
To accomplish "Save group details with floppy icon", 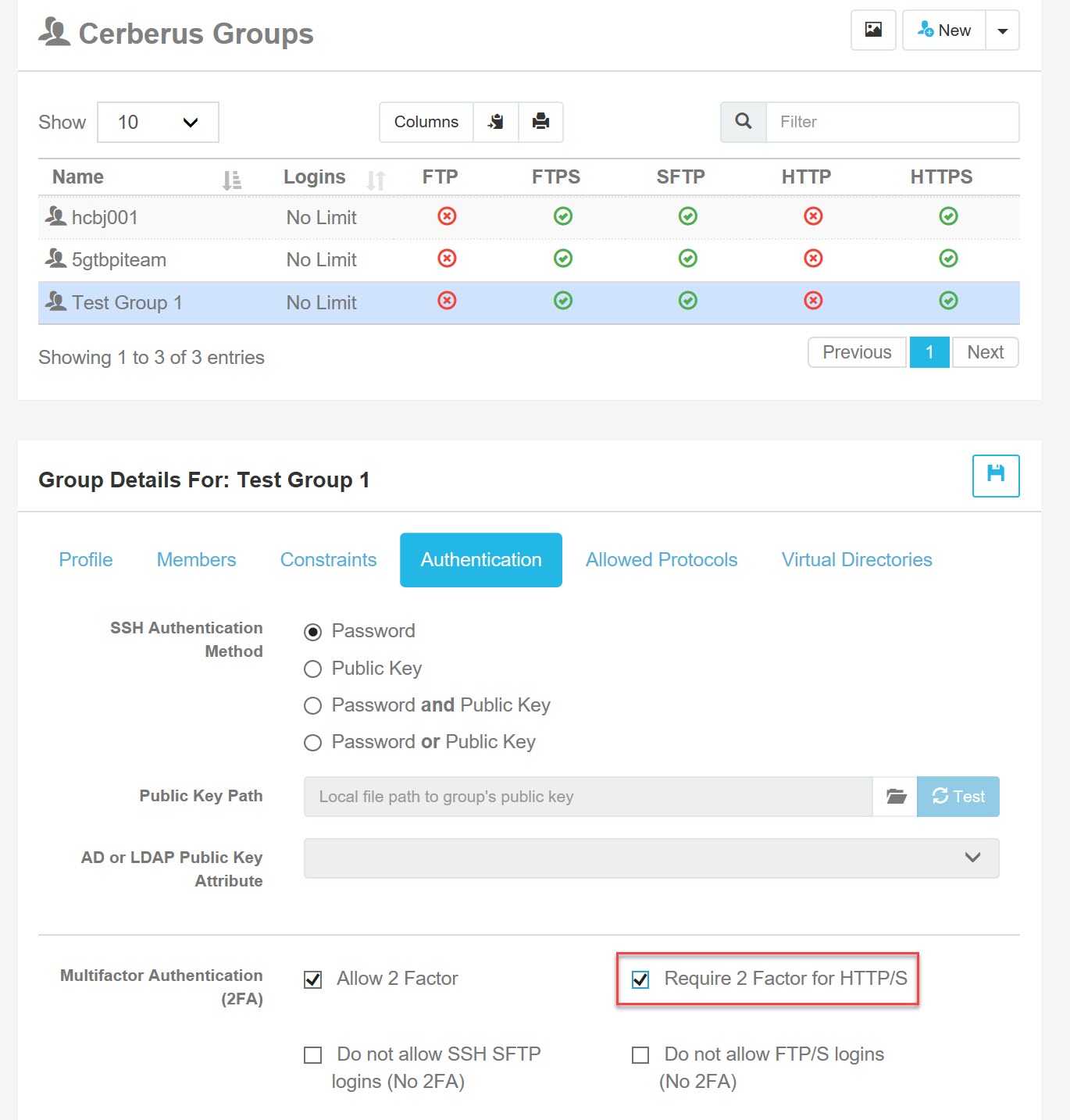I will [x=996, y=476].
